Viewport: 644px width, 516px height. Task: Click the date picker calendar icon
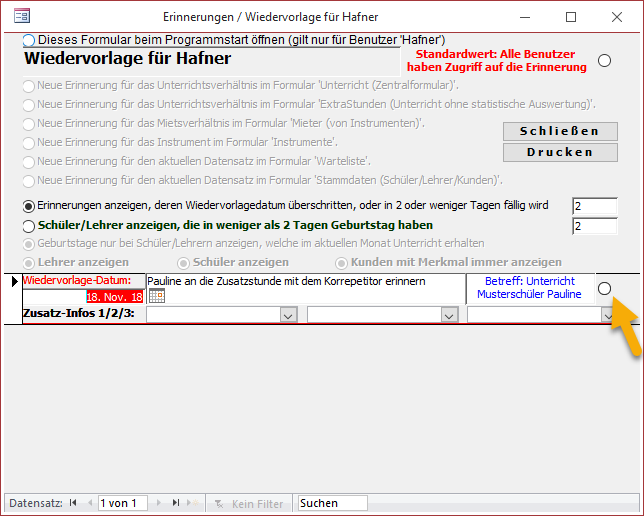(156, 296)
